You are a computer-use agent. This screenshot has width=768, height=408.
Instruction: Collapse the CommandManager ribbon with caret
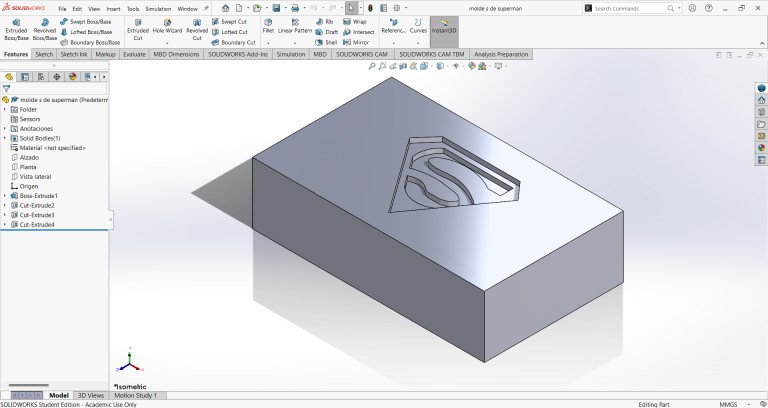click(762, 44)
